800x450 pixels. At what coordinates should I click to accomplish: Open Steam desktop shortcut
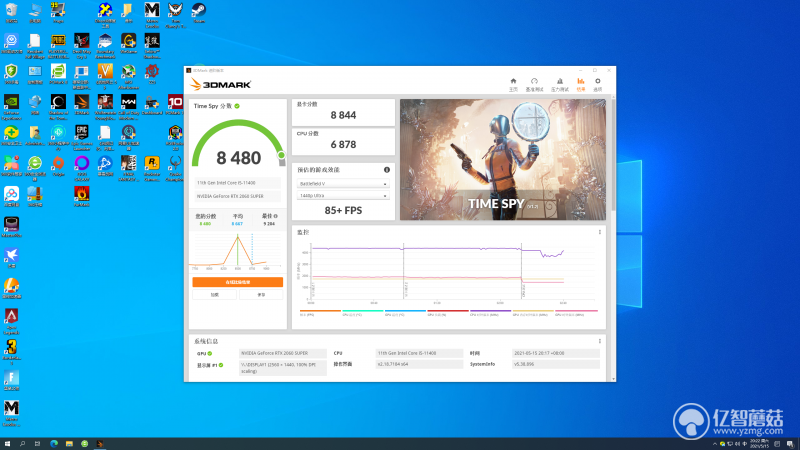point(199,13)
